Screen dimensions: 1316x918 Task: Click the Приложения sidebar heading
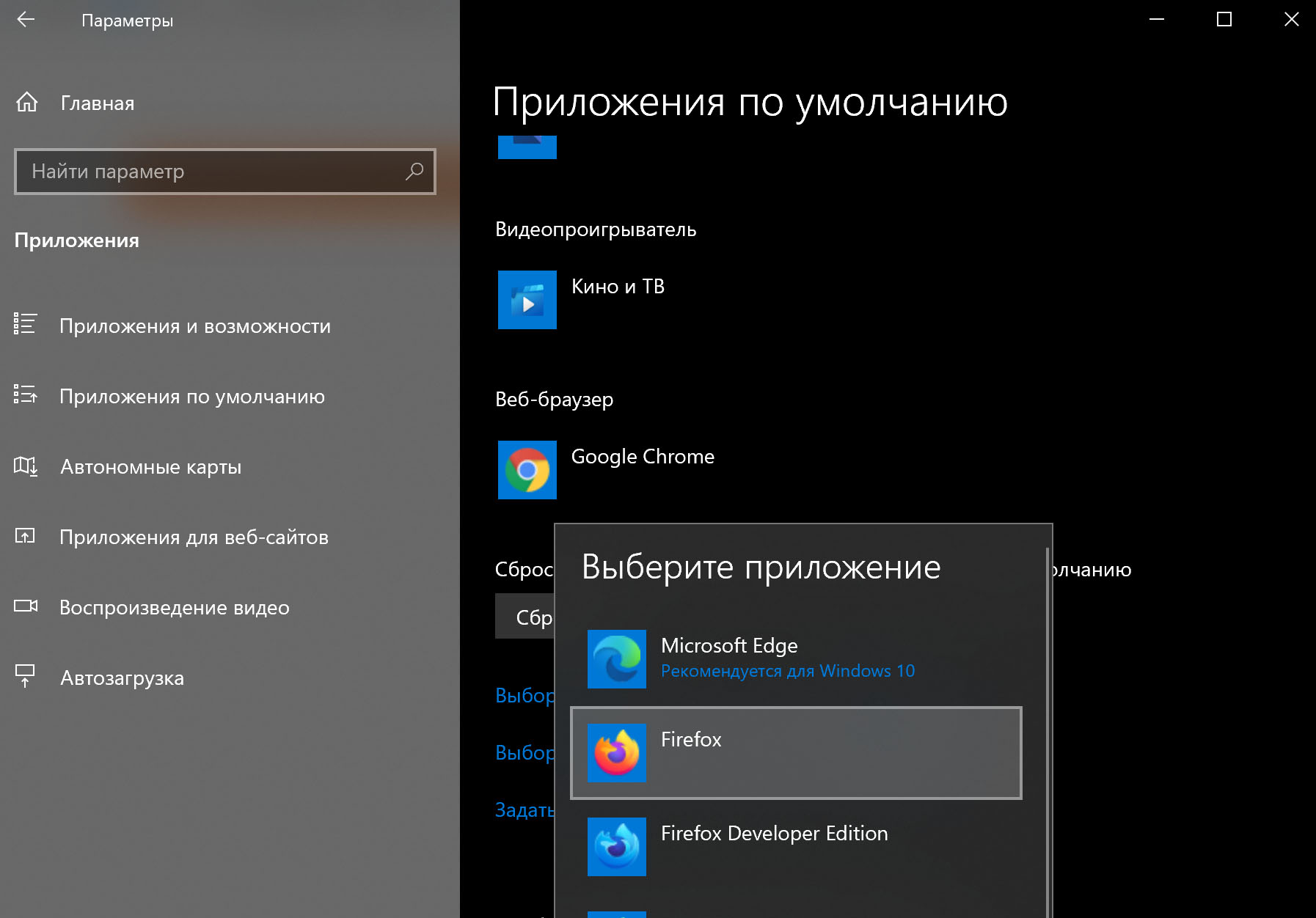click(76, 240)
